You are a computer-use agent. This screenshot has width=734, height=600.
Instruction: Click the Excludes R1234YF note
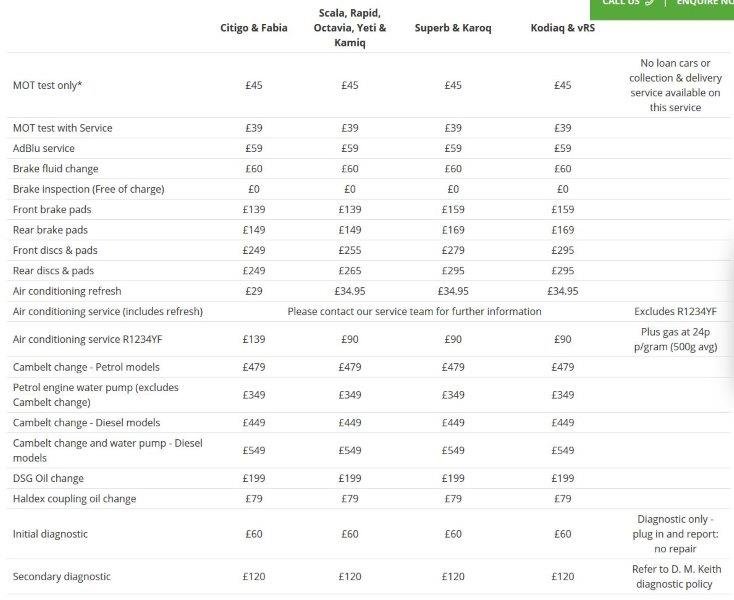click(675, 311)
